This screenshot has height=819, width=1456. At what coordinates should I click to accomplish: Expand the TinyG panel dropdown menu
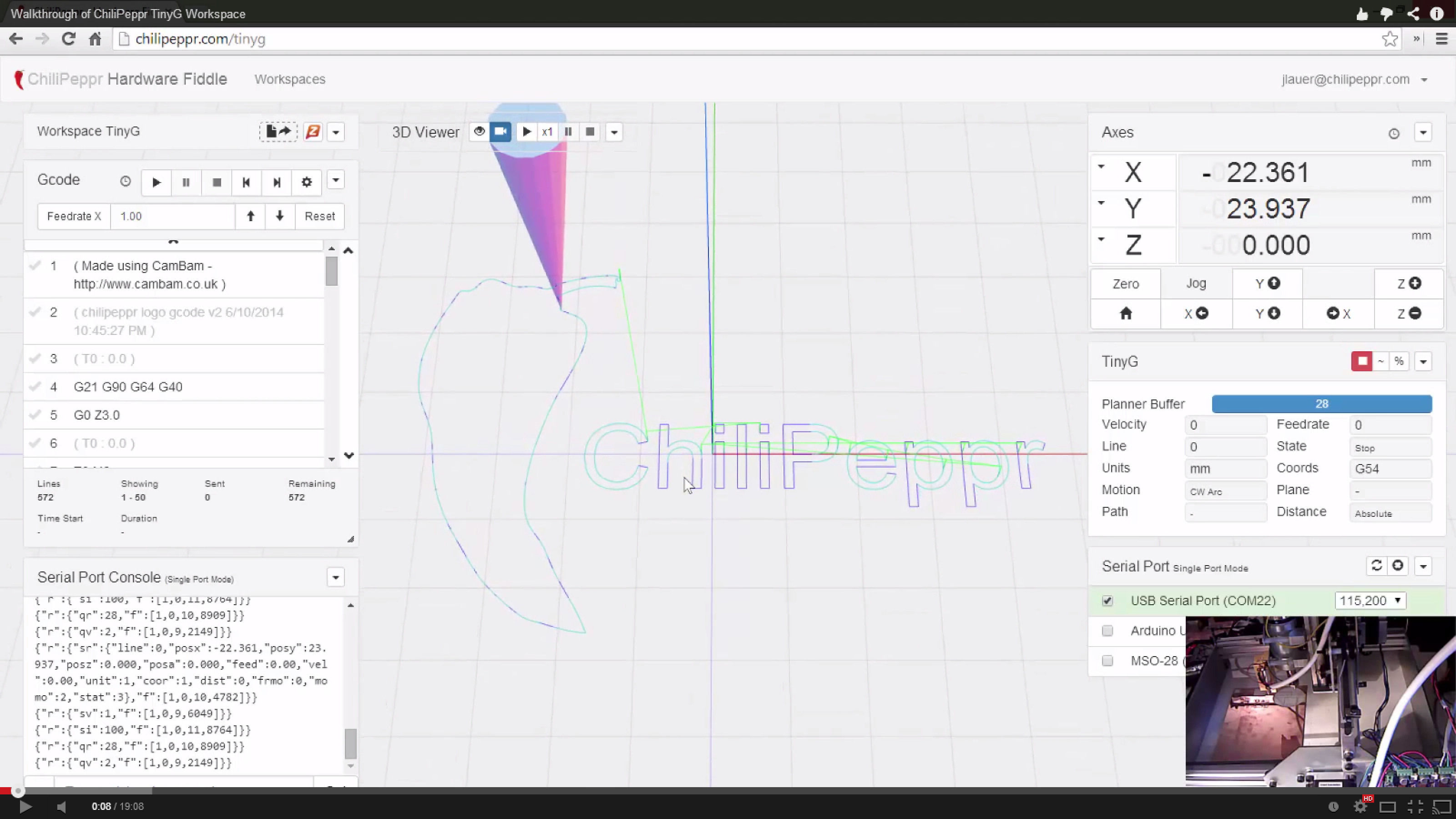(1424, 361)
